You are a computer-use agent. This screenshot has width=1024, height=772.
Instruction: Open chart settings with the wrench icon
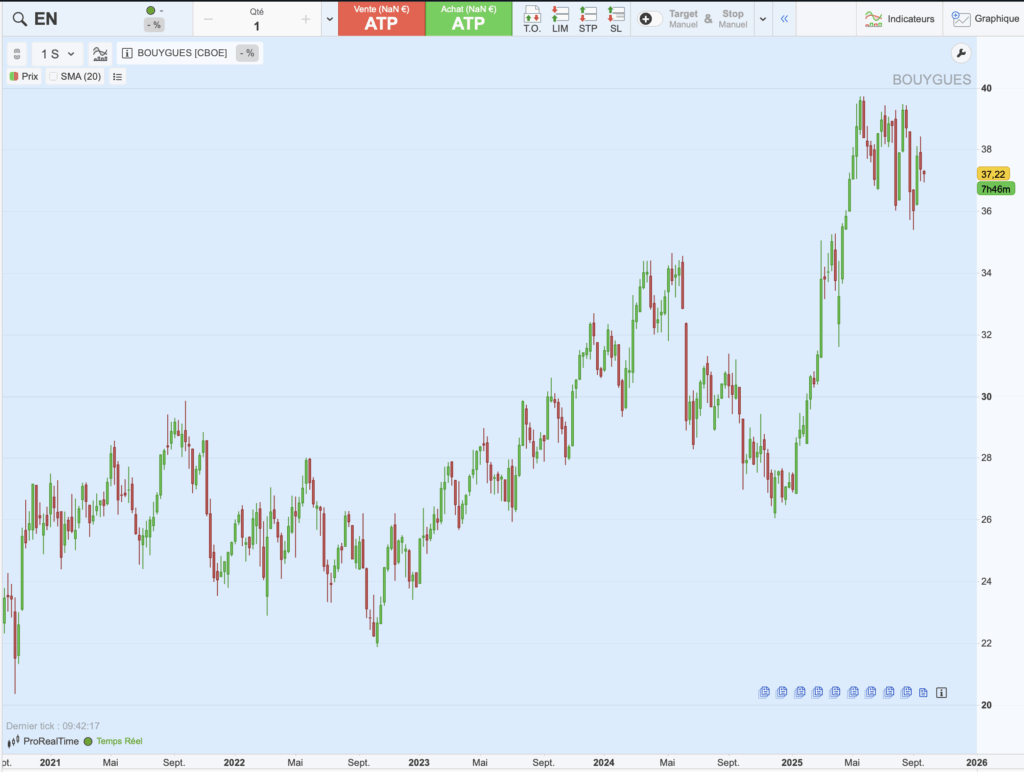pyautogui.click(x=961, y=53)
